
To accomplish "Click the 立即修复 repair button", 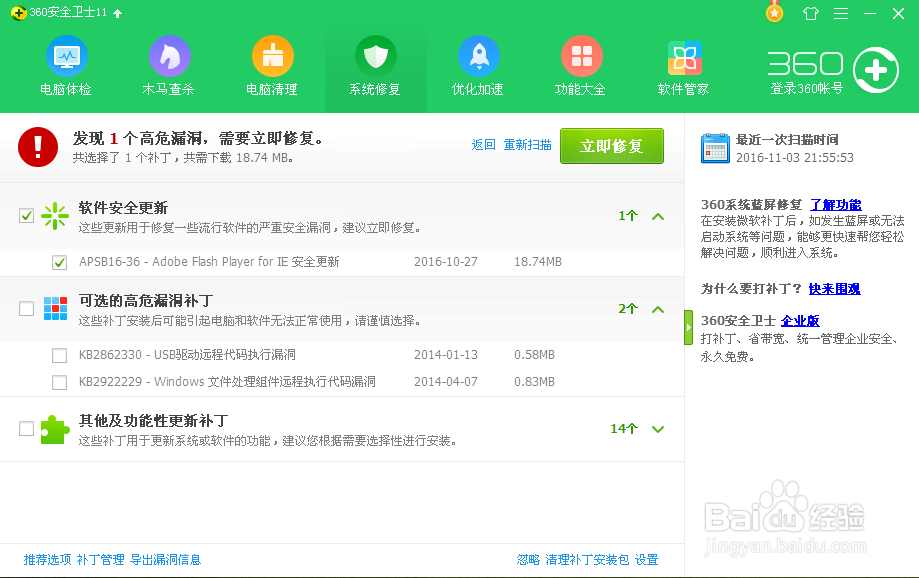I will coord(612,146).
